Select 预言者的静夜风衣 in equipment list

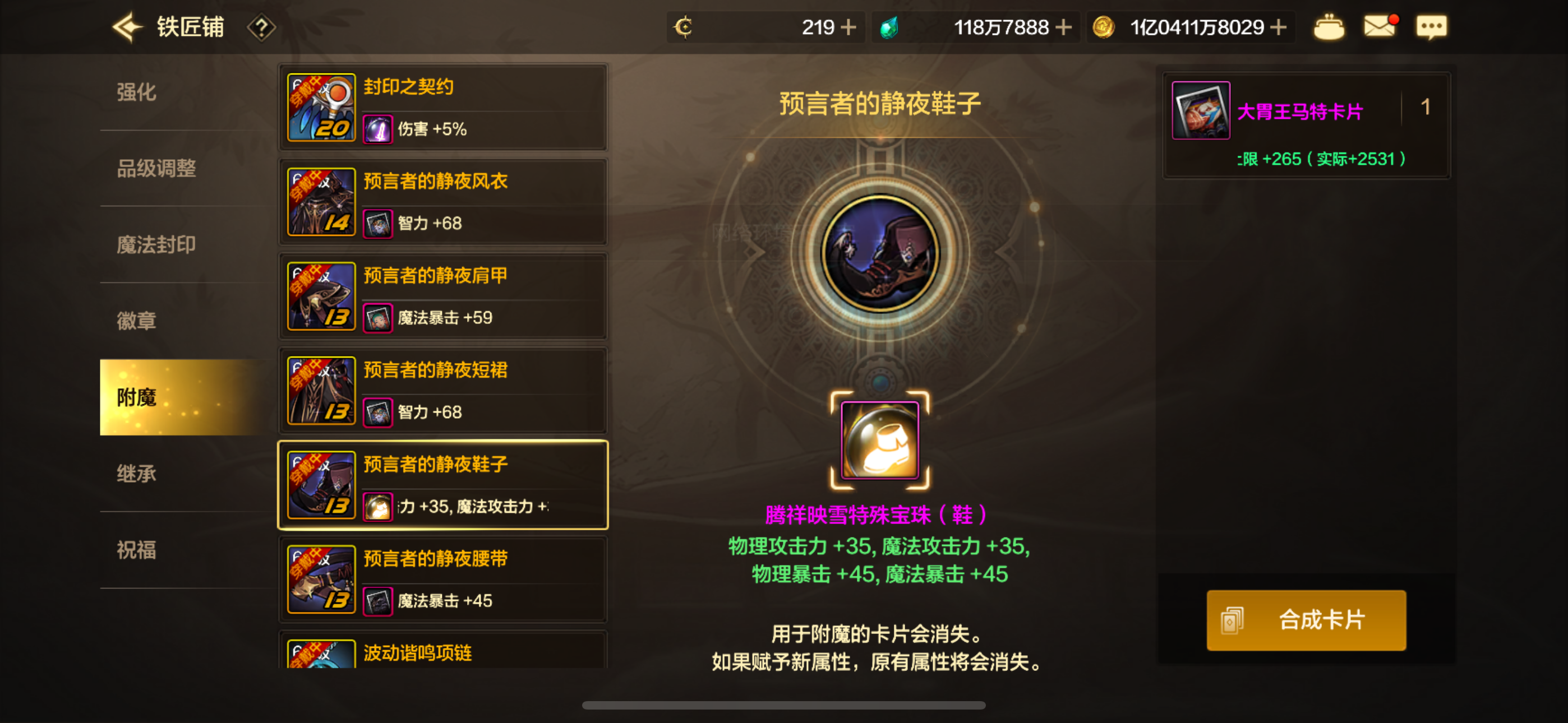(443, 202)
